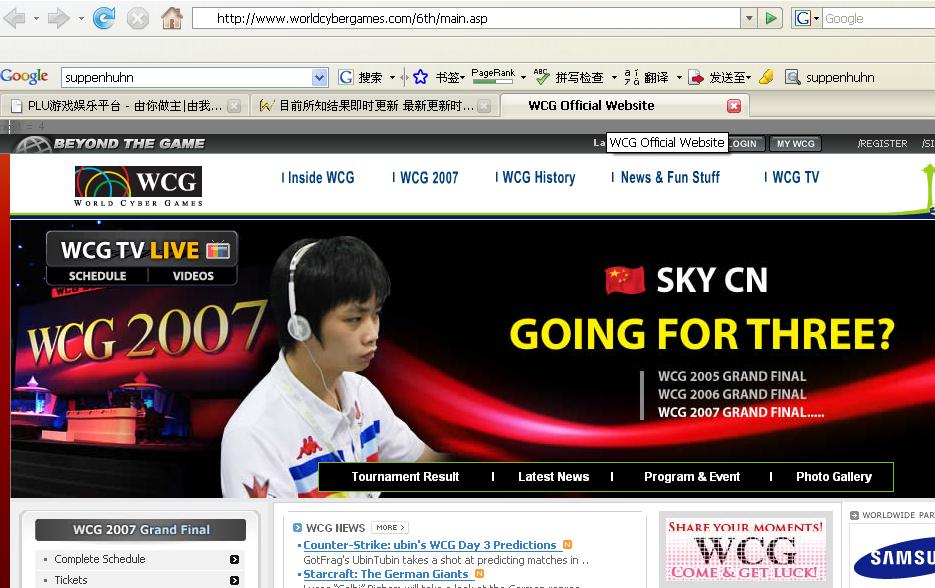Open the 拼写检查 dropdown arrow
This screenshot has width=935, height=588.
pyautogui.click(x=614, y=77)
